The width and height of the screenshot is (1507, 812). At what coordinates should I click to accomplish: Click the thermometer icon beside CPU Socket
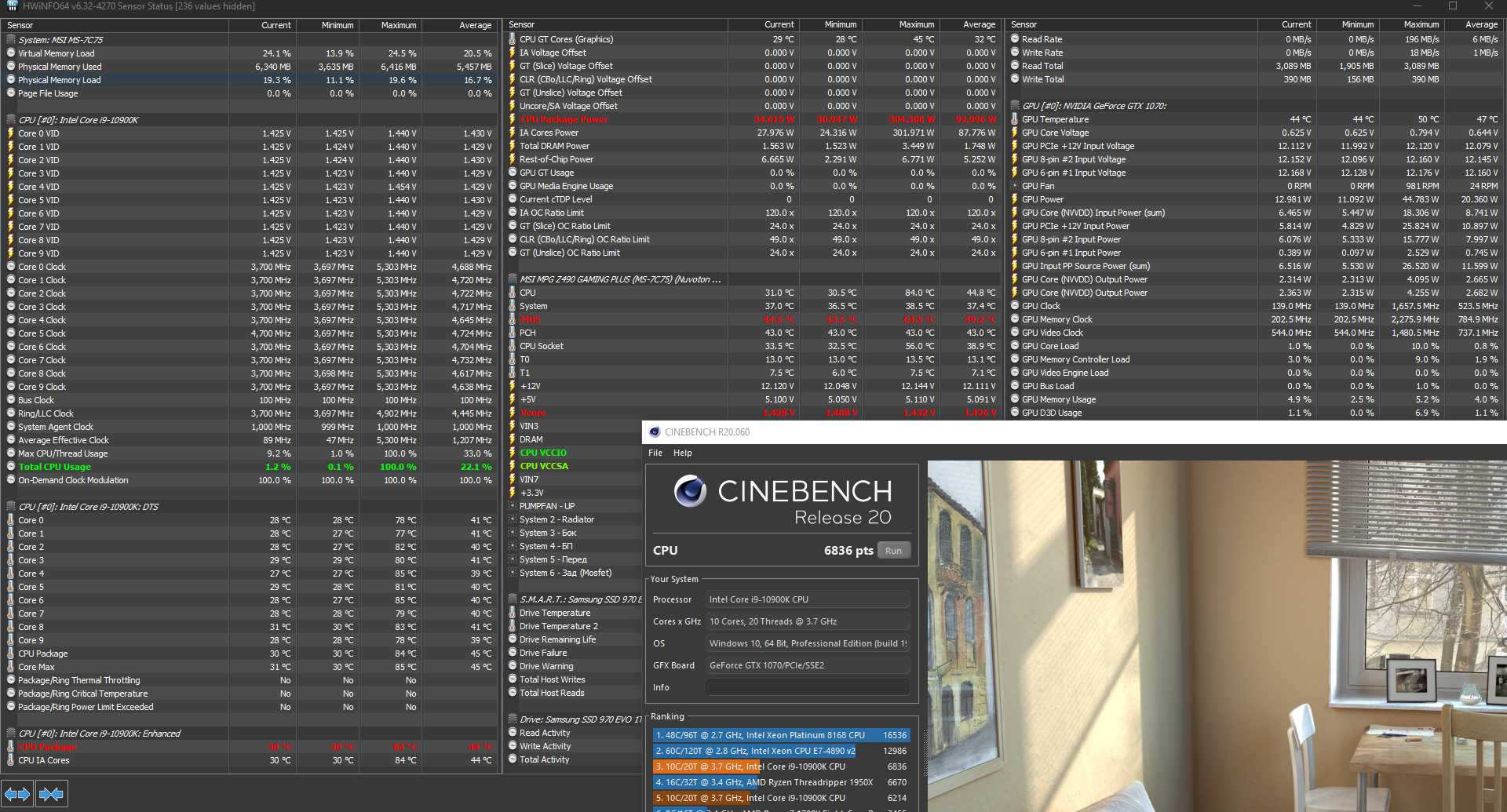(513, 346)
